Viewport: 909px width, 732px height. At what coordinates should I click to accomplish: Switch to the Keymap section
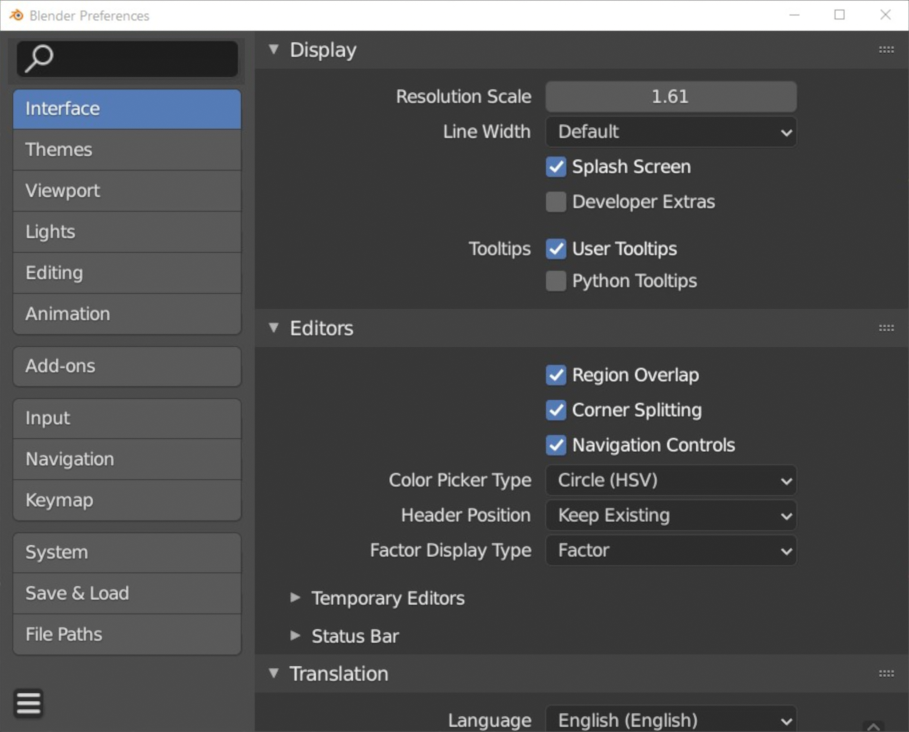click(x=127, y=500)
